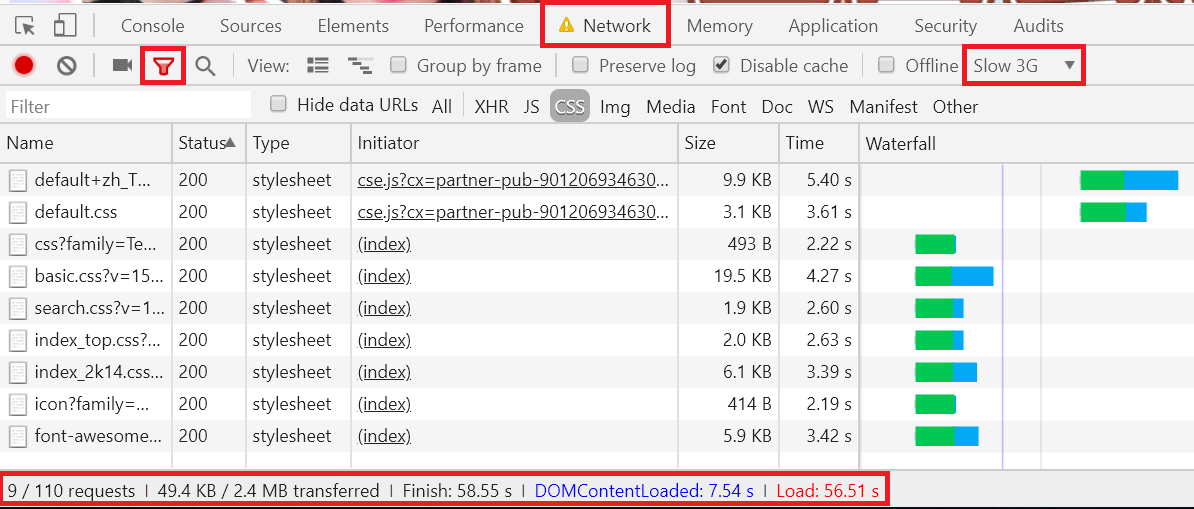Enable the Preserve log checkbox
1194x509 pixels.
click(580, 65)
